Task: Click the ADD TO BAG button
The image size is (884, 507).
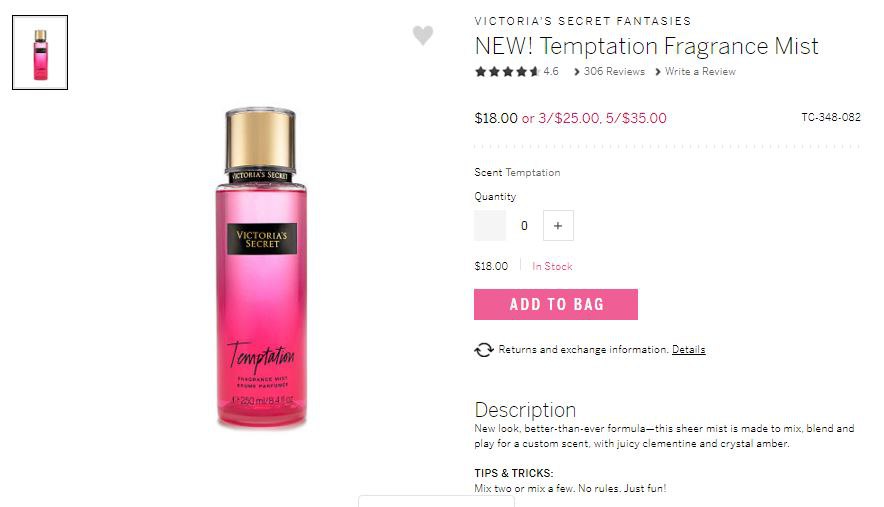Action: 556,305
